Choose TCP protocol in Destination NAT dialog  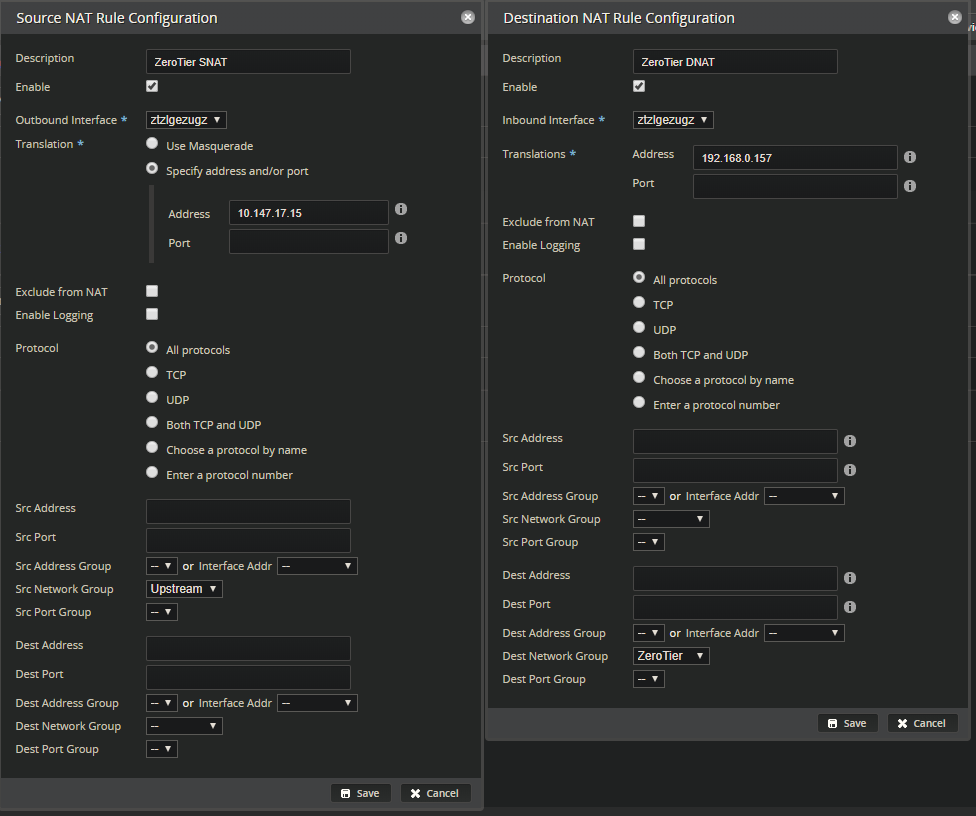point(639,302)
